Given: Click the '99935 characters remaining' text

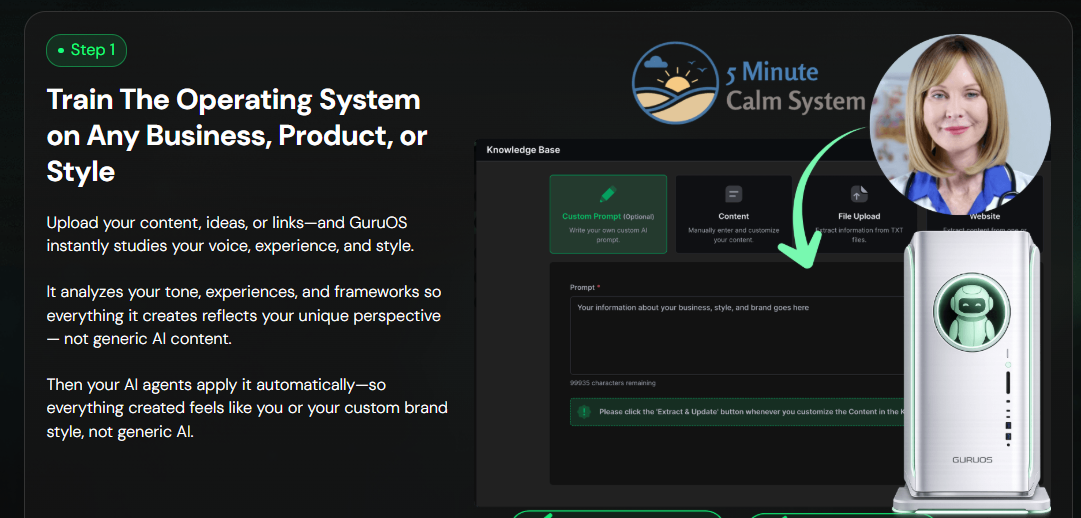Looking at the screenshot, I should click(612, 383).
